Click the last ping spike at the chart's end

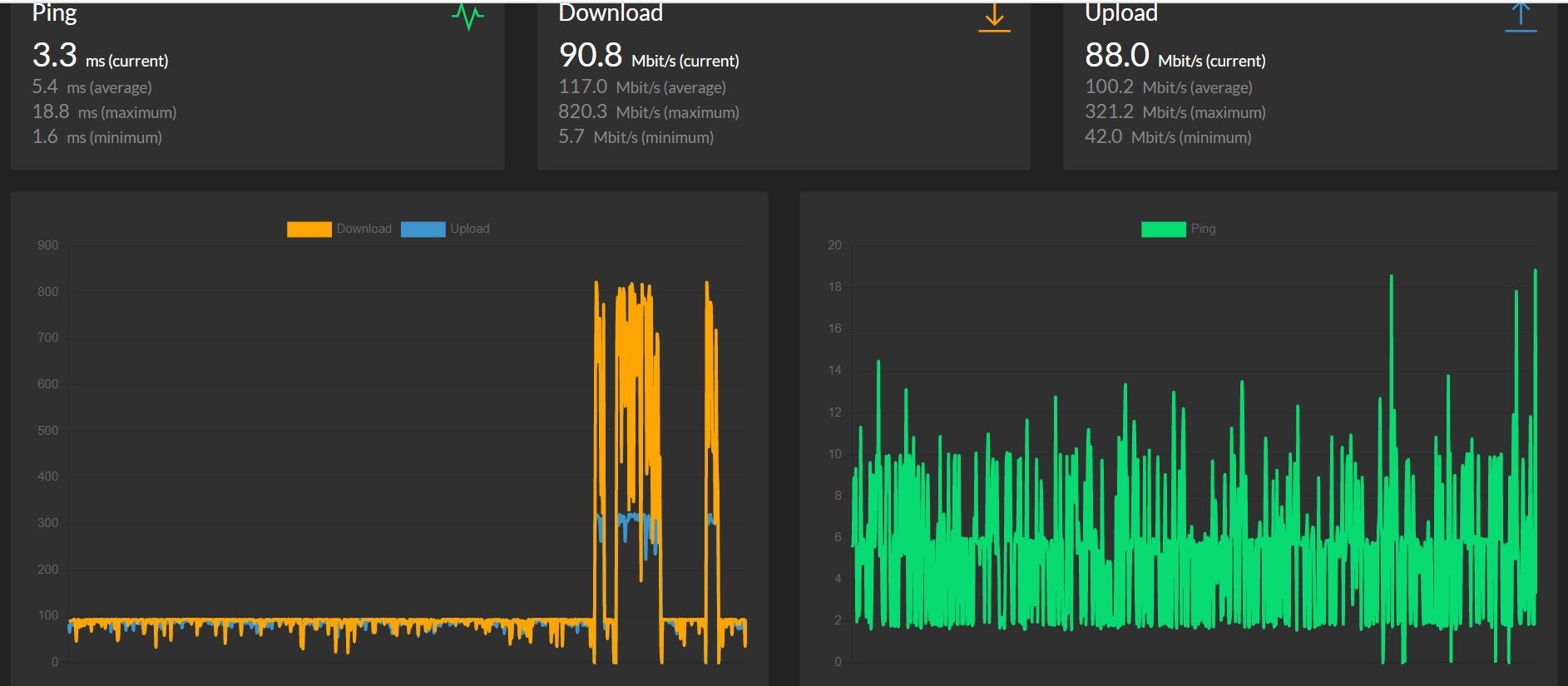click(1535, 274)
